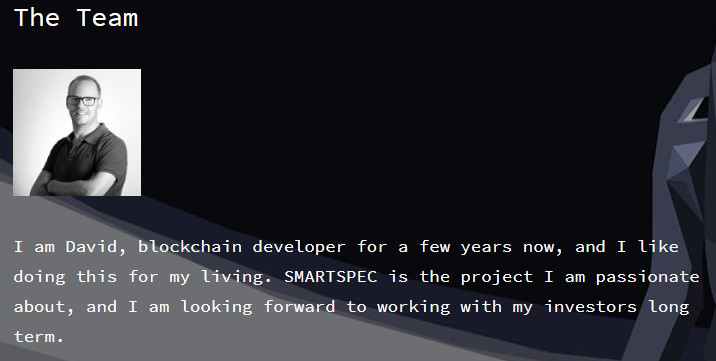Click the word "working" in the bio

(x=414, y=308)
